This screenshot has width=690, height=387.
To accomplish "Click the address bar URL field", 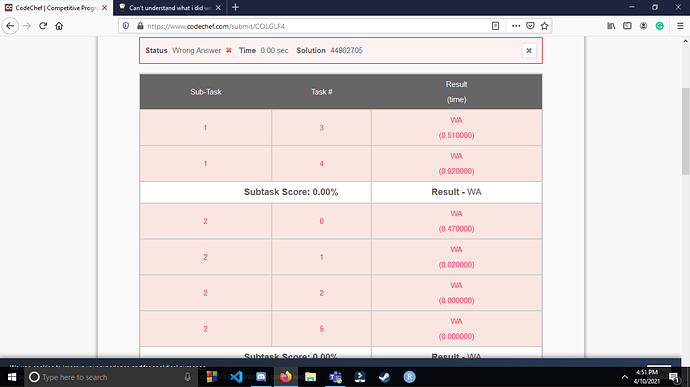I will [317, 26].
